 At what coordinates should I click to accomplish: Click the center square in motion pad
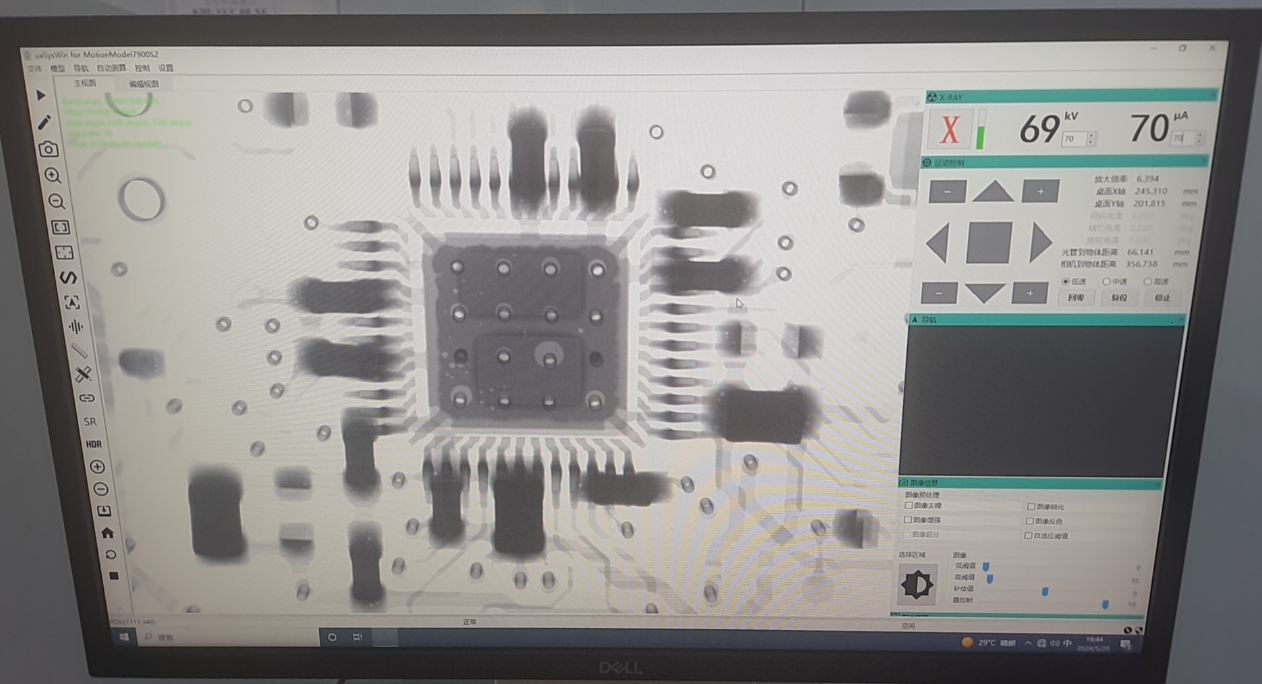click(x=988, y=242)
